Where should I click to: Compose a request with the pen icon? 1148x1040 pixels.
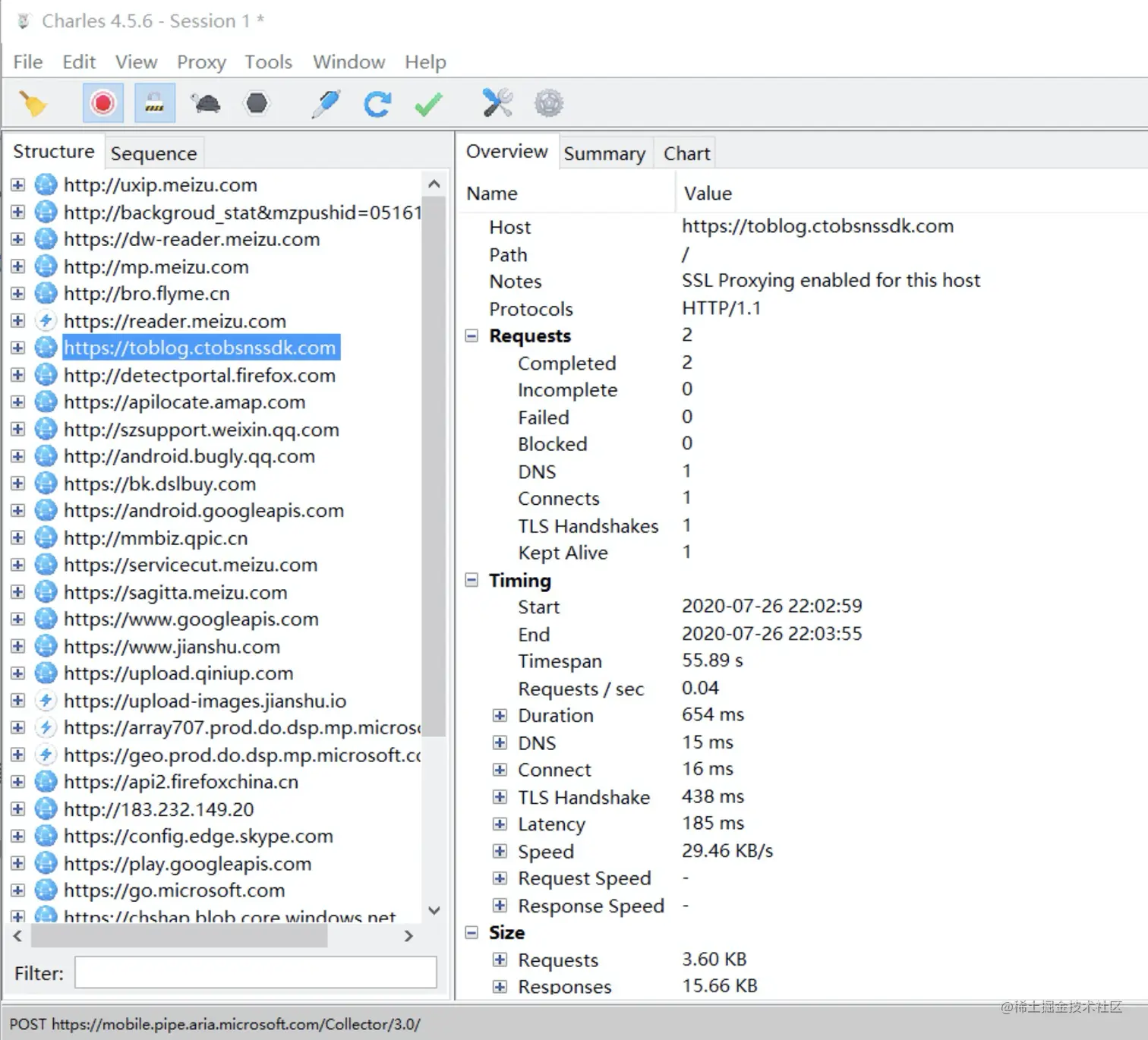326,103
